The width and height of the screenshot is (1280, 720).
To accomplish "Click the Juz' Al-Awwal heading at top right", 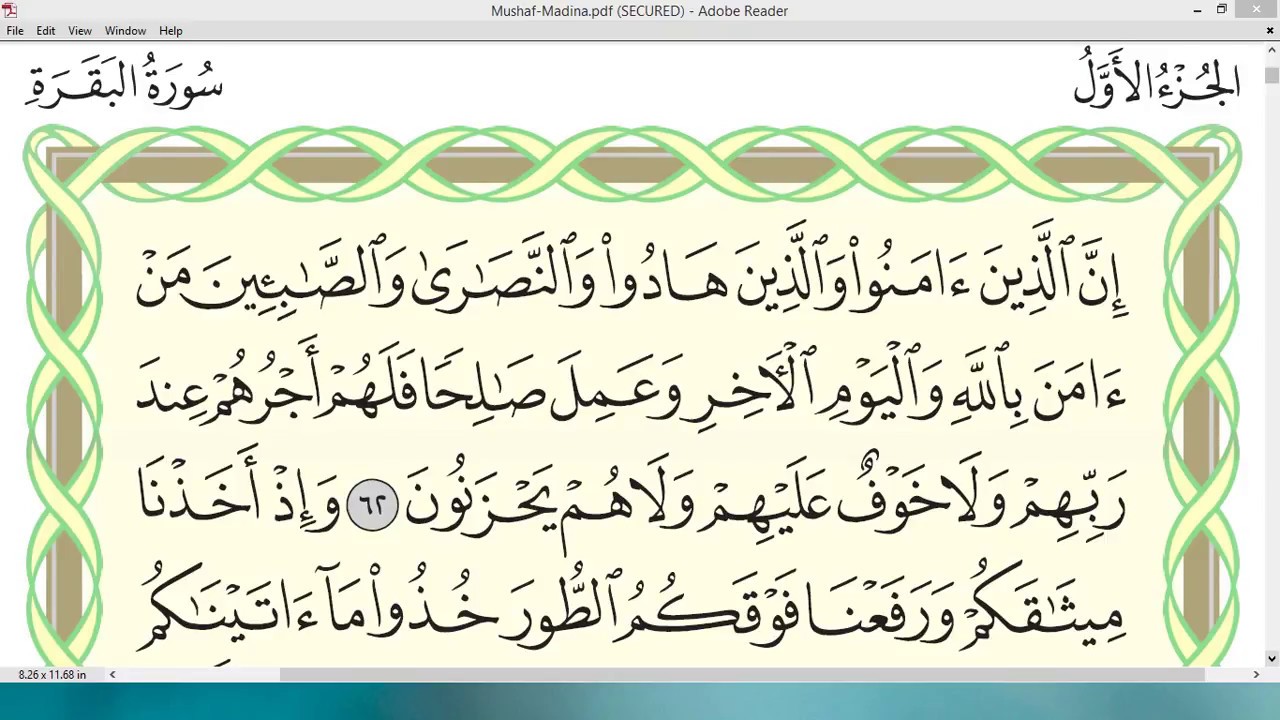I will point(1157,78).
